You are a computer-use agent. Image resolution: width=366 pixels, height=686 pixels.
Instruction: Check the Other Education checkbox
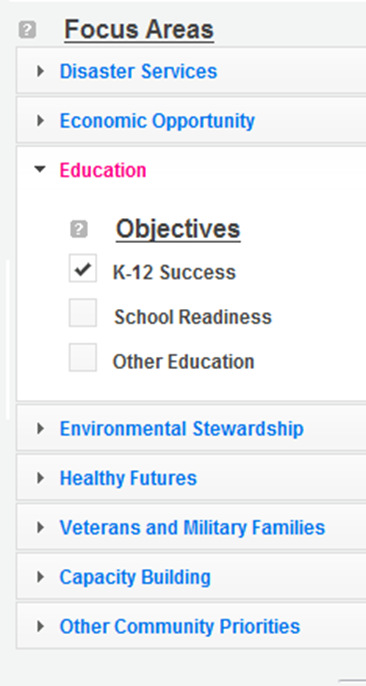click(x=83, y=357)
